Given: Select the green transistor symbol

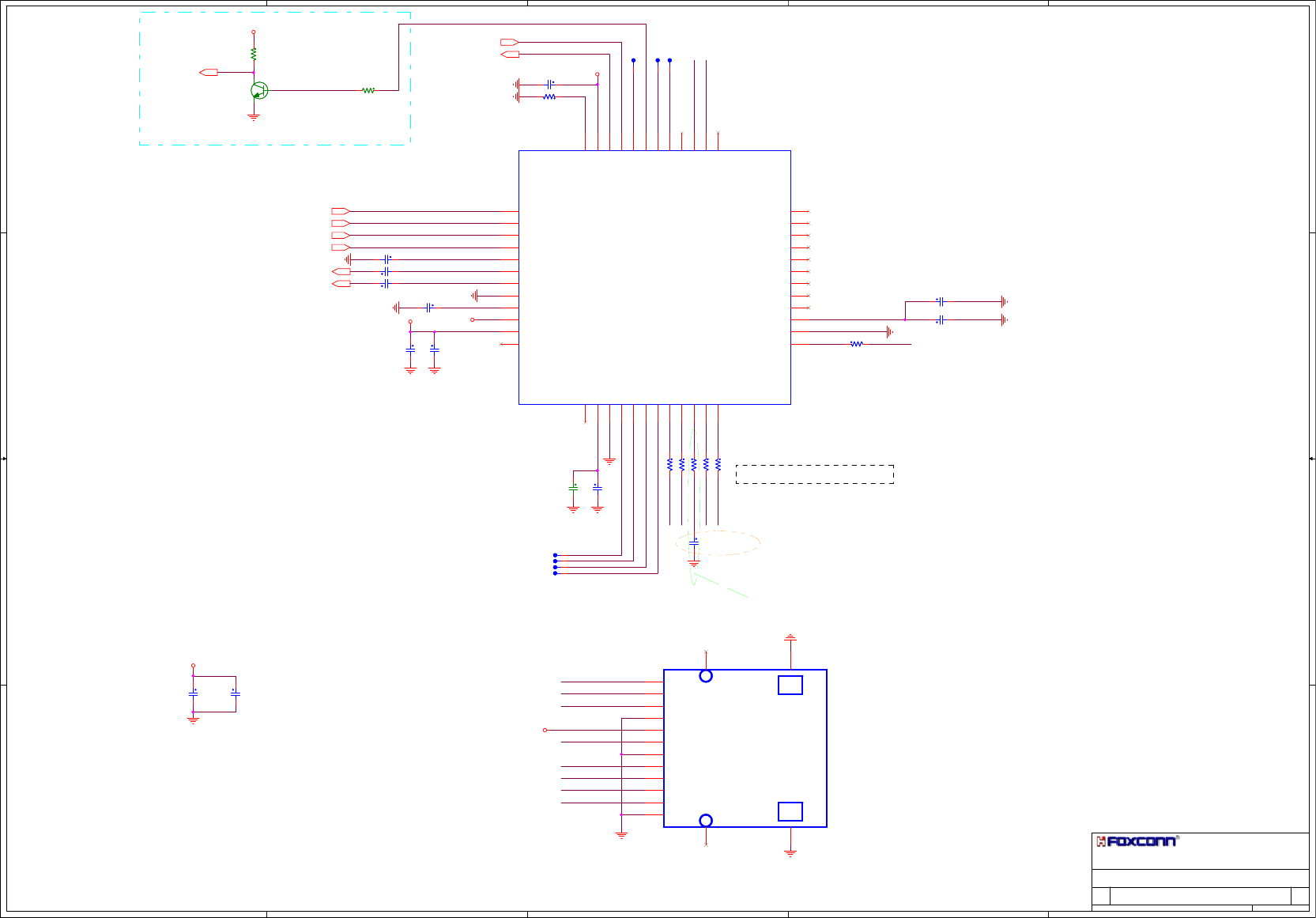Looking at the screenshot, I should click(x=259, y=91).
